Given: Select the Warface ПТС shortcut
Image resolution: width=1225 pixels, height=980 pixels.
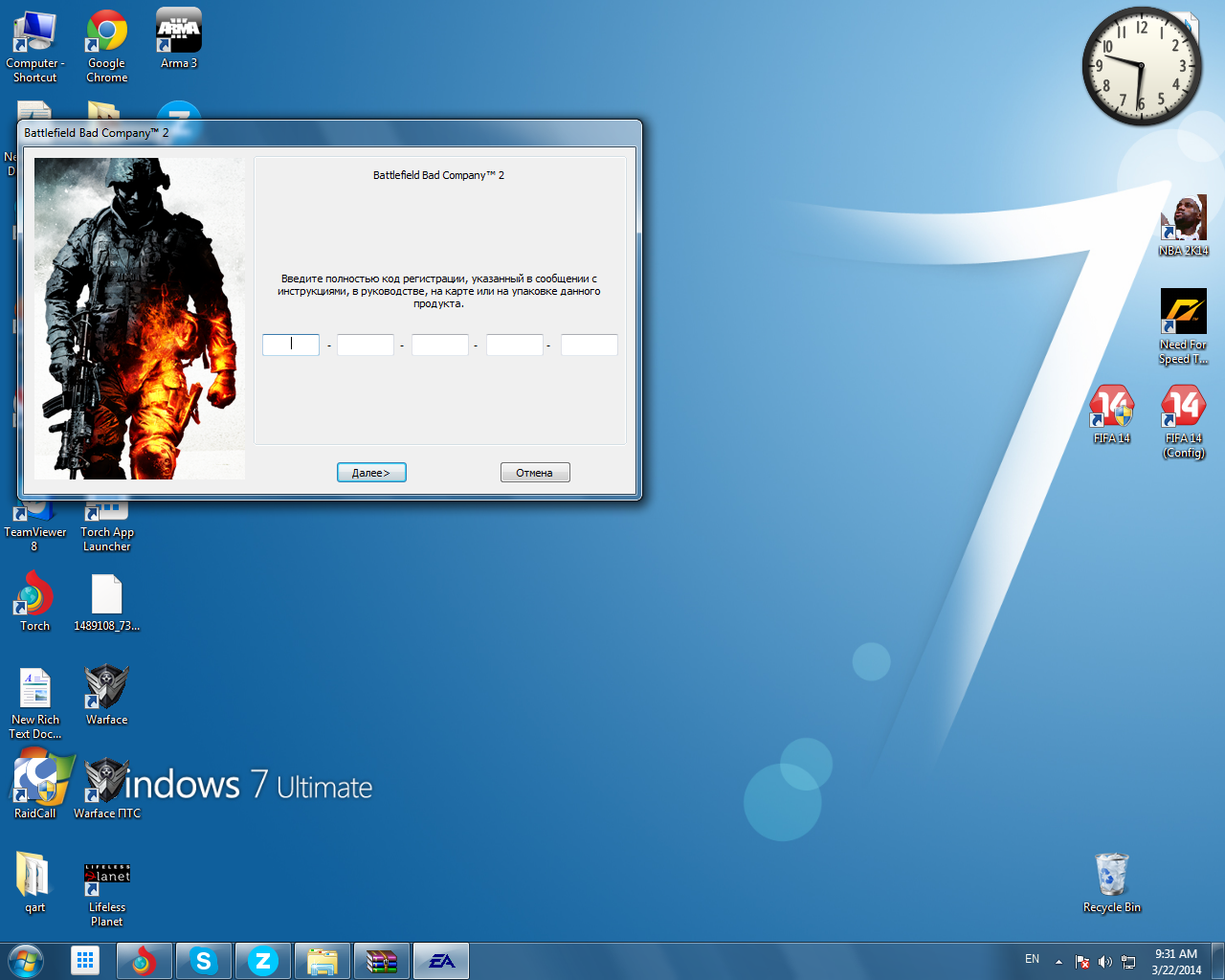Looking at the screenshot, I should 106,789.
